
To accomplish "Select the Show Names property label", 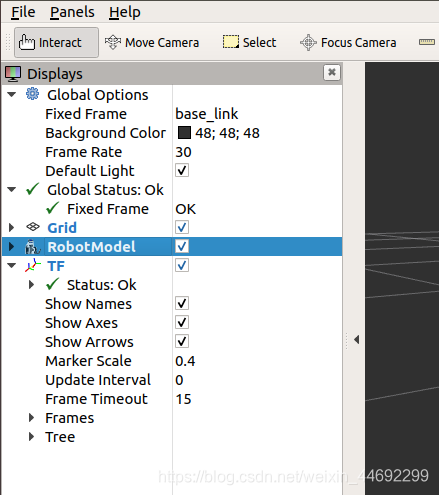I will pos(88,304).
